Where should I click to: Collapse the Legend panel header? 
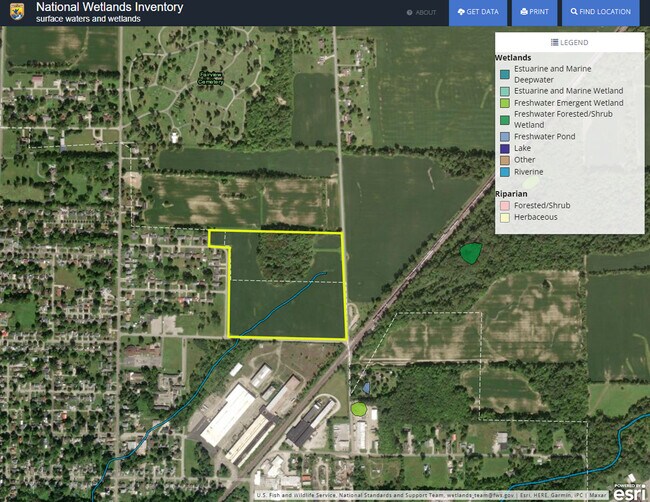(x=570, y=42)
